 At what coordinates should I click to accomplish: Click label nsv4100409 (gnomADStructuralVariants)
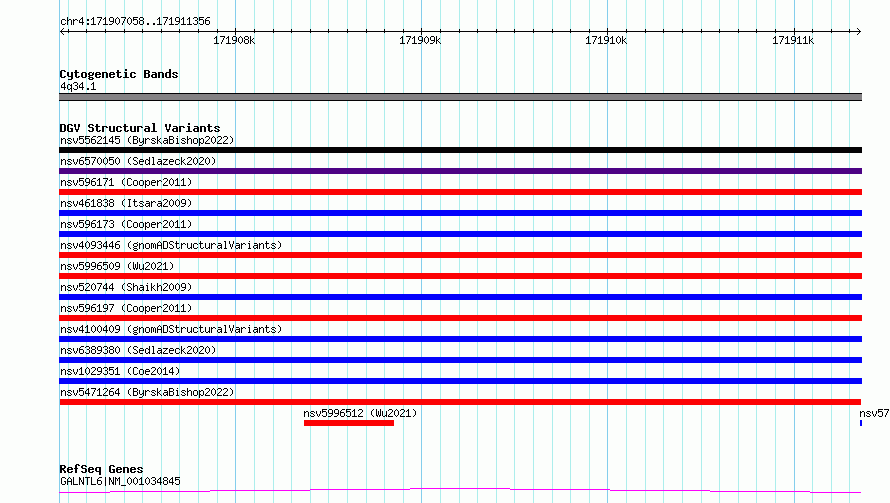tap(171, 329)
